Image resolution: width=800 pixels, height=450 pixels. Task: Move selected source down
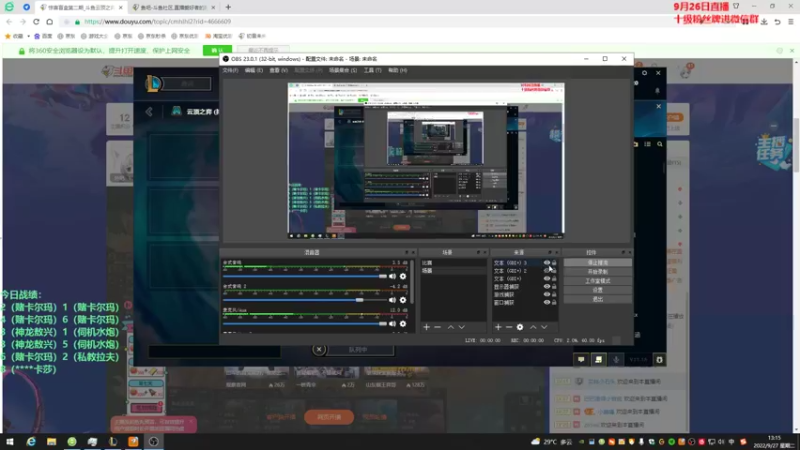(x=544, y=327)
